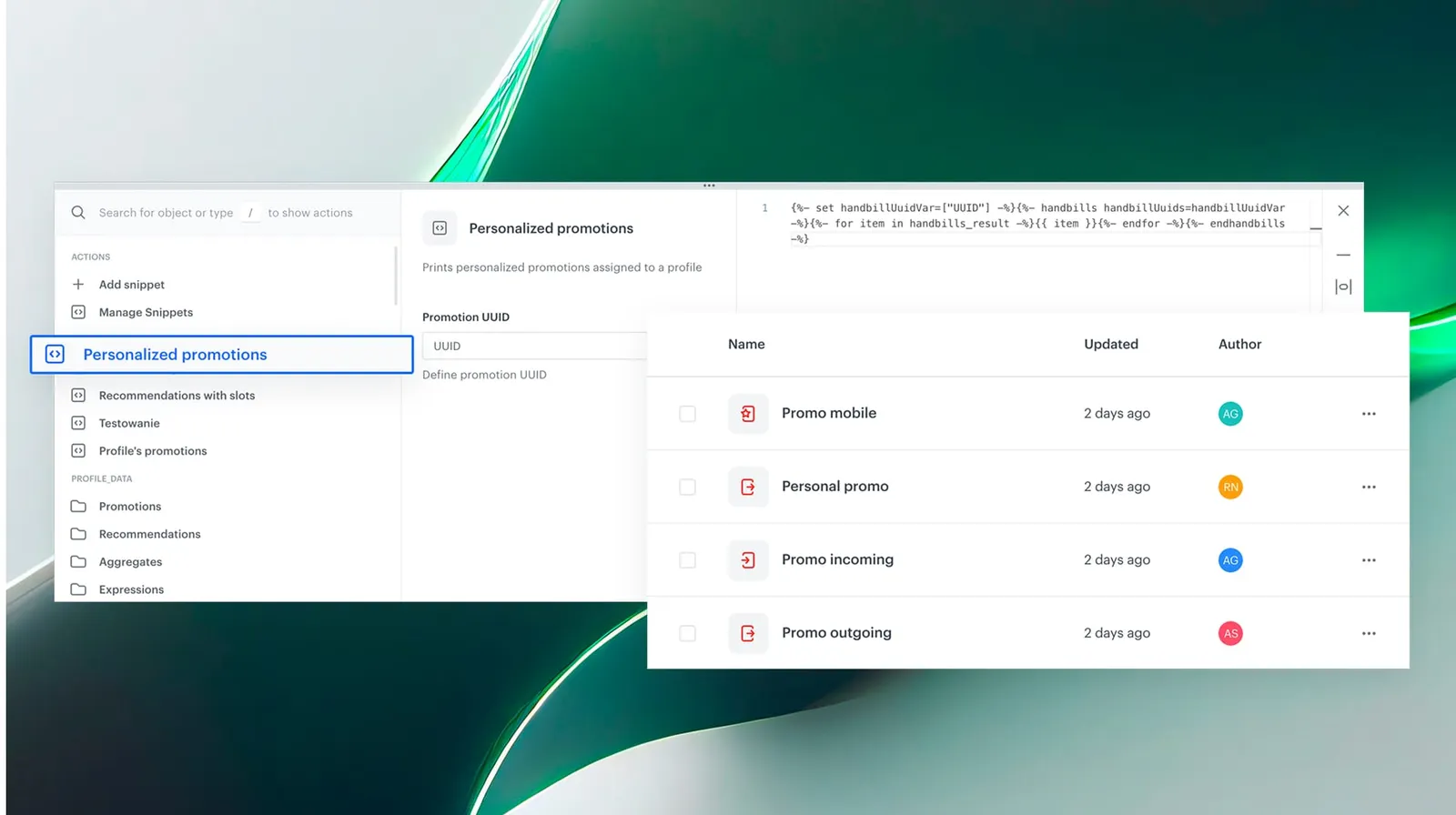
Task: Open the Aggregates folder
Action: click(130, 562)
